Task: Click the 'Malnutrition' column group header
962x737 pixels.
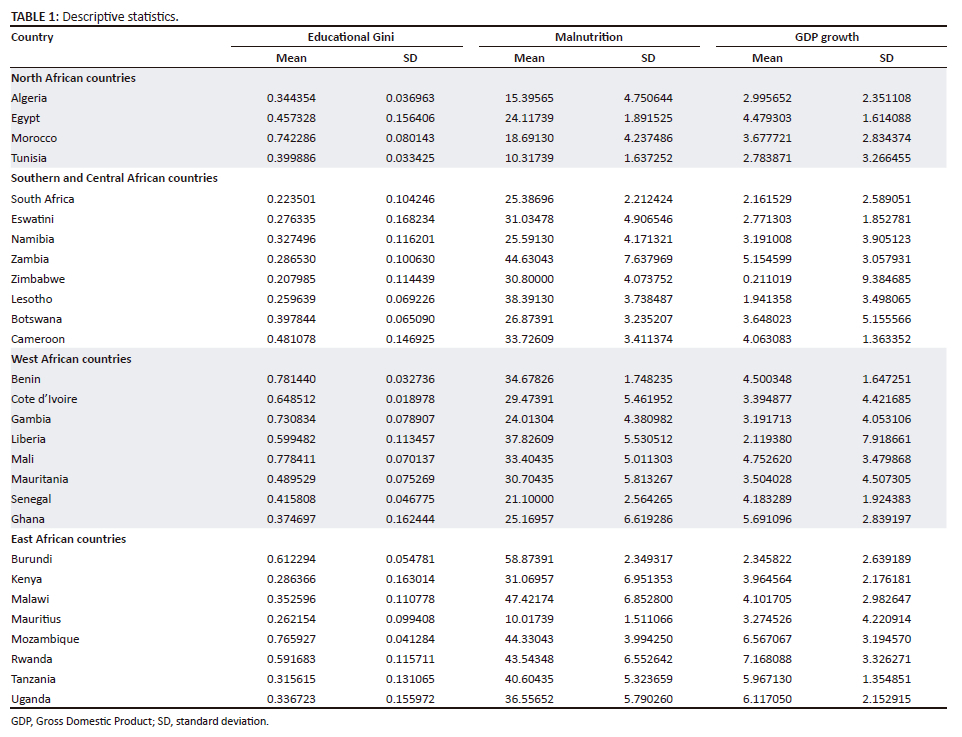Action: pos(588,37)
